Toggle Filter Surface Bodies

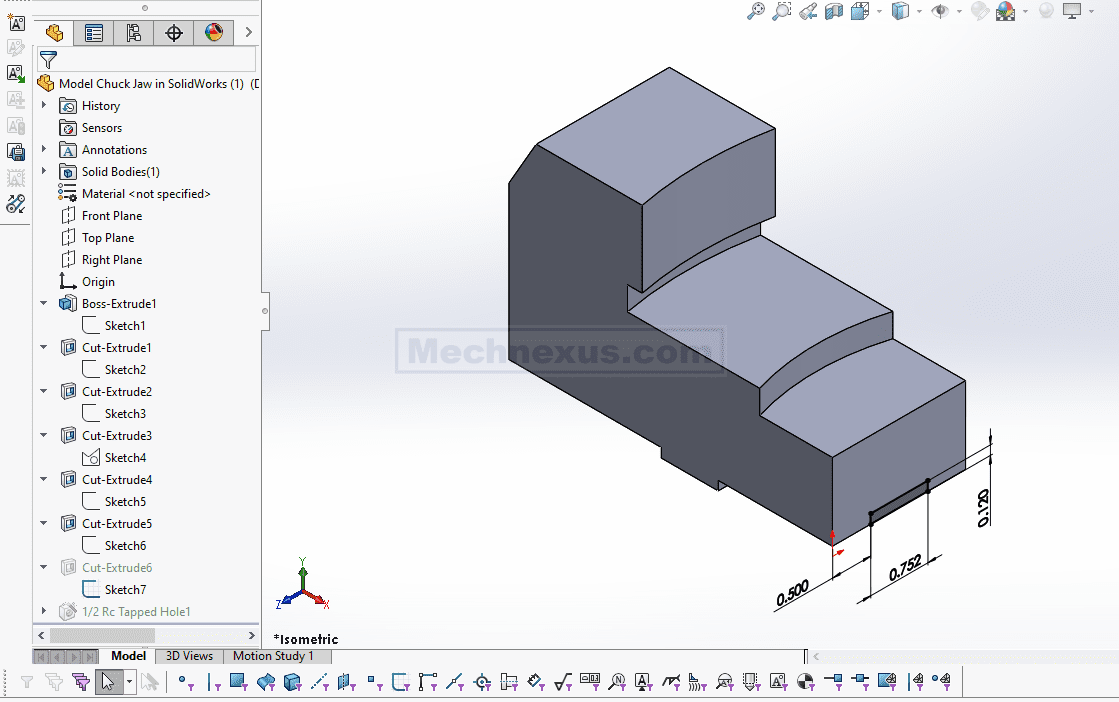coord(266,683)
